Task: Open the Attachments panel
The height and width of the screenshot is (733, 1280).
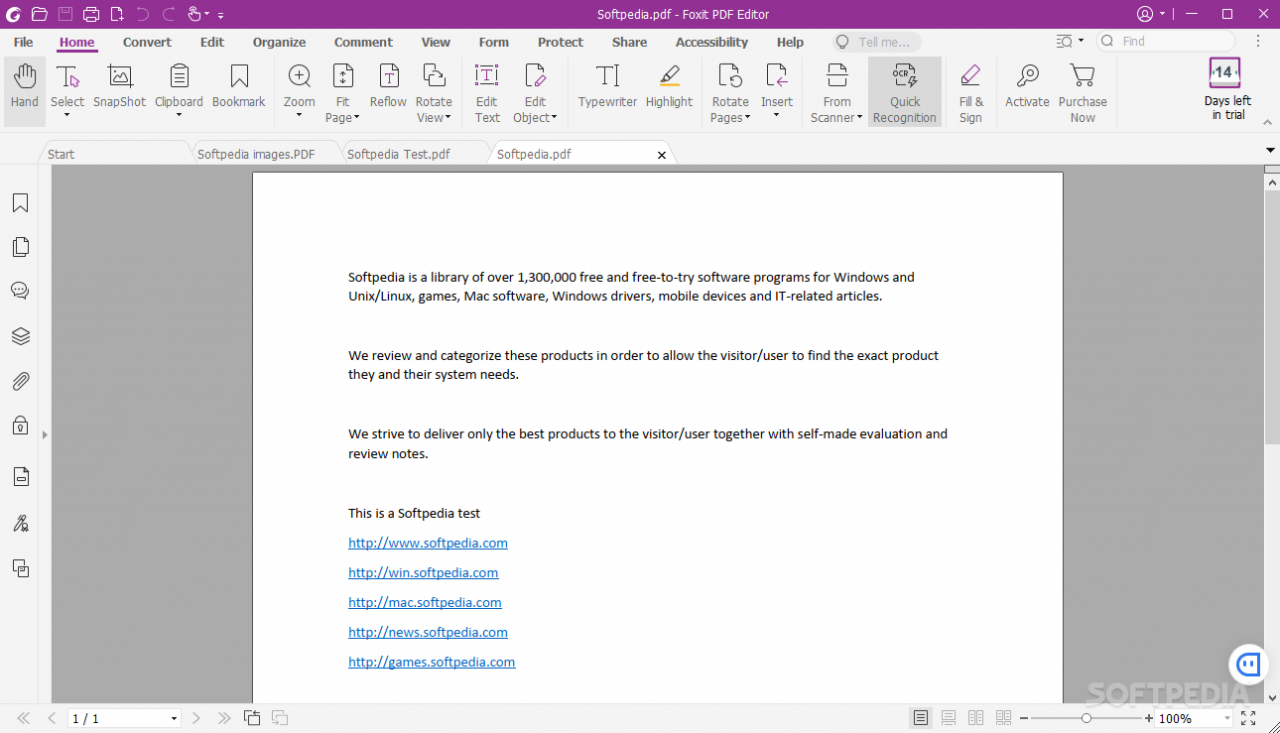Action: coord(20,381)
